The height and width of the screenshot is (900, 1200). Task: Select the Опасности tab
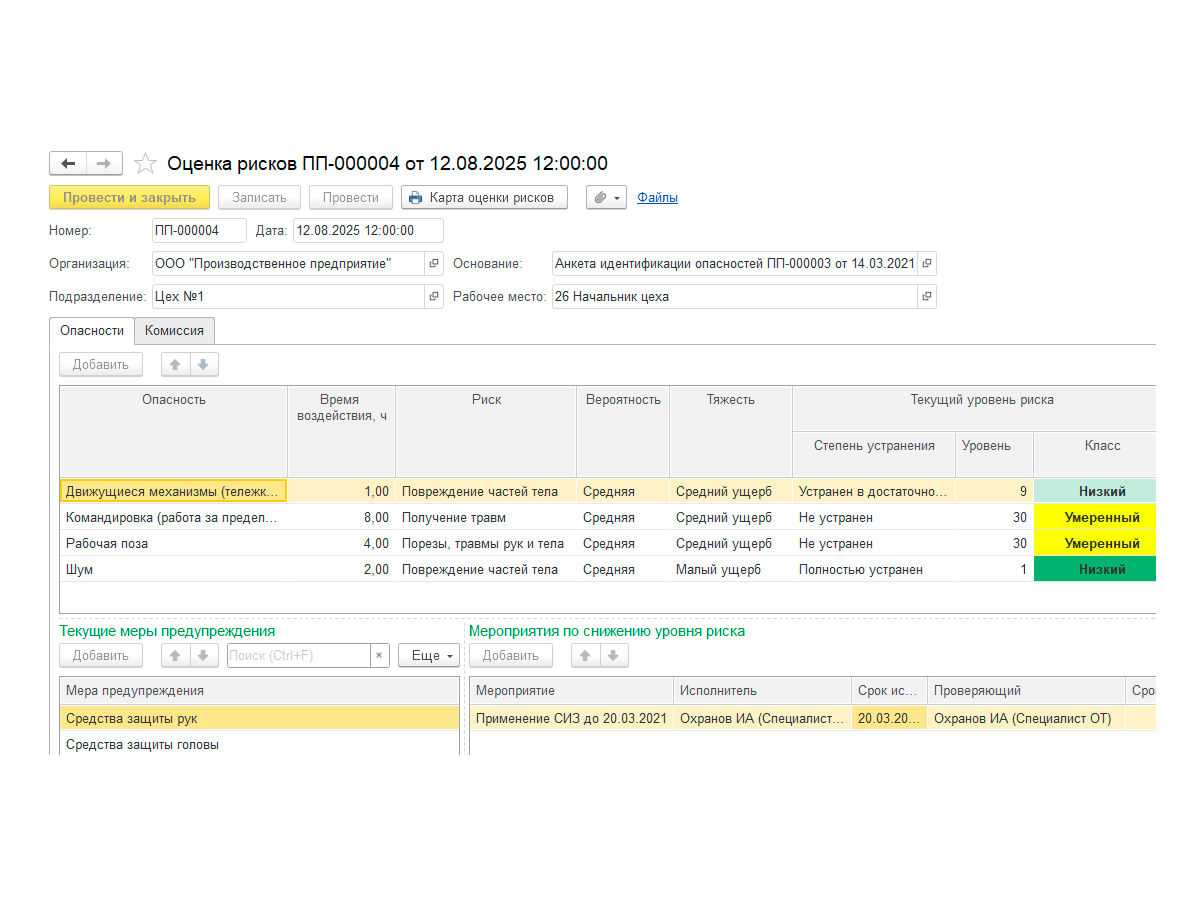pyautogui.click(x=92, y=331)
